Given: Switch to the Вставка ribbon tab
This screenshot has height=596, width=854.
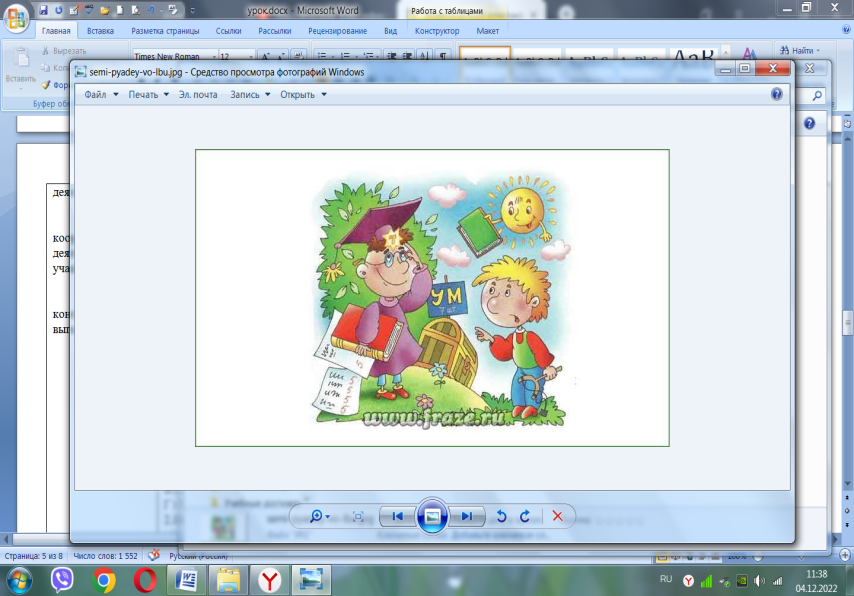Looking at the screenshot, I should (x=100, y=31).
